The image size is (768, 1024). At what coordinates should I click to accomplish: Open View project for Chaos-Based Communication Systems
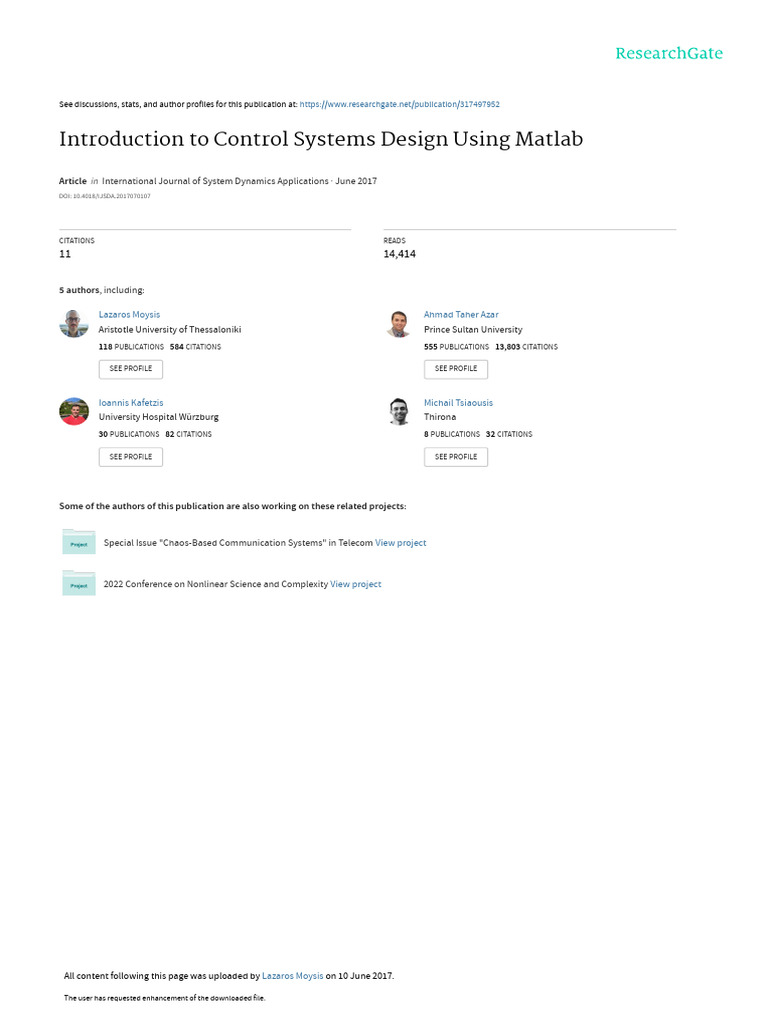click(401, 543)
